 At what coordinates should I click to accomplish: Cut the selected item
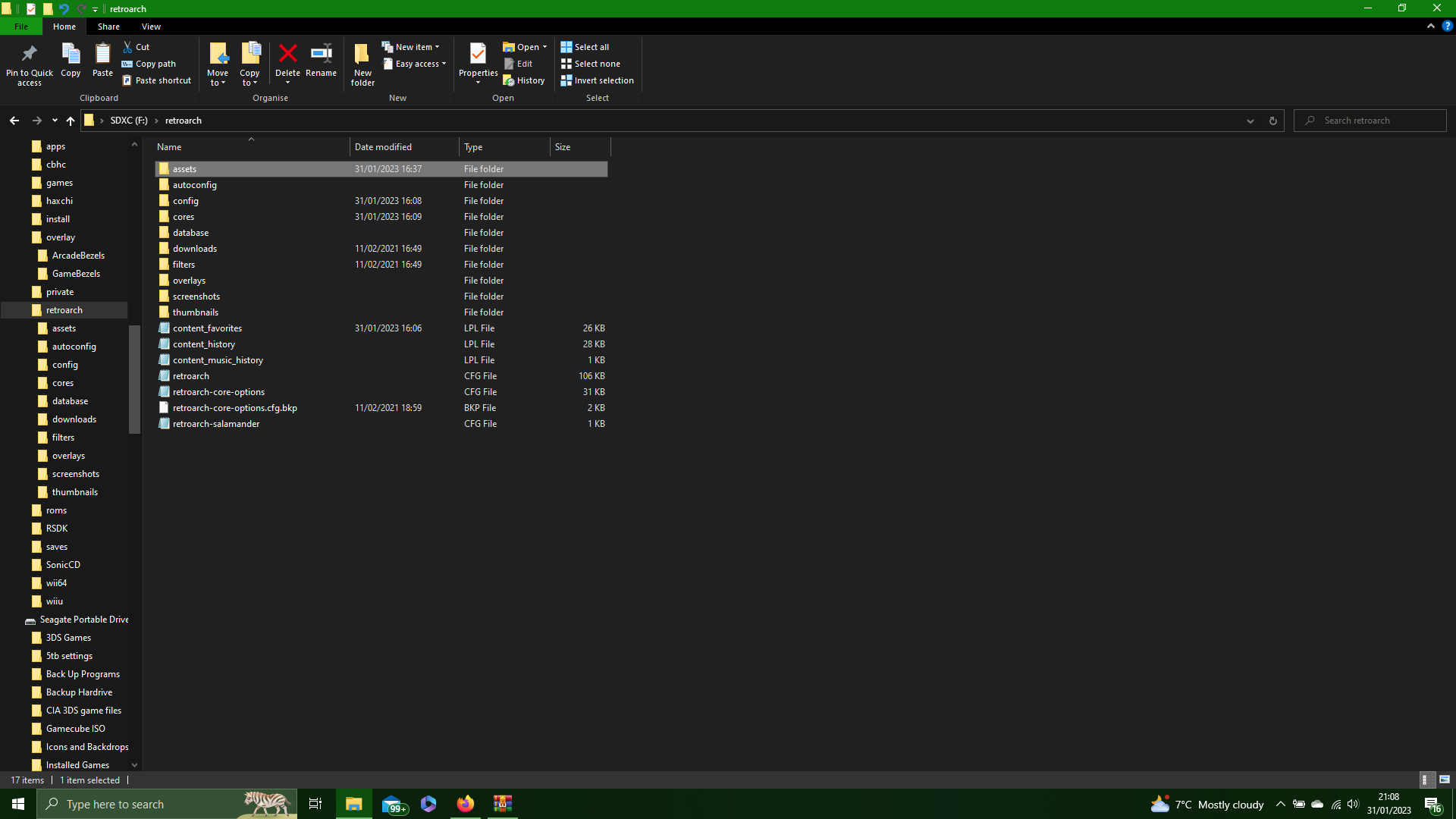coord(136,47)
